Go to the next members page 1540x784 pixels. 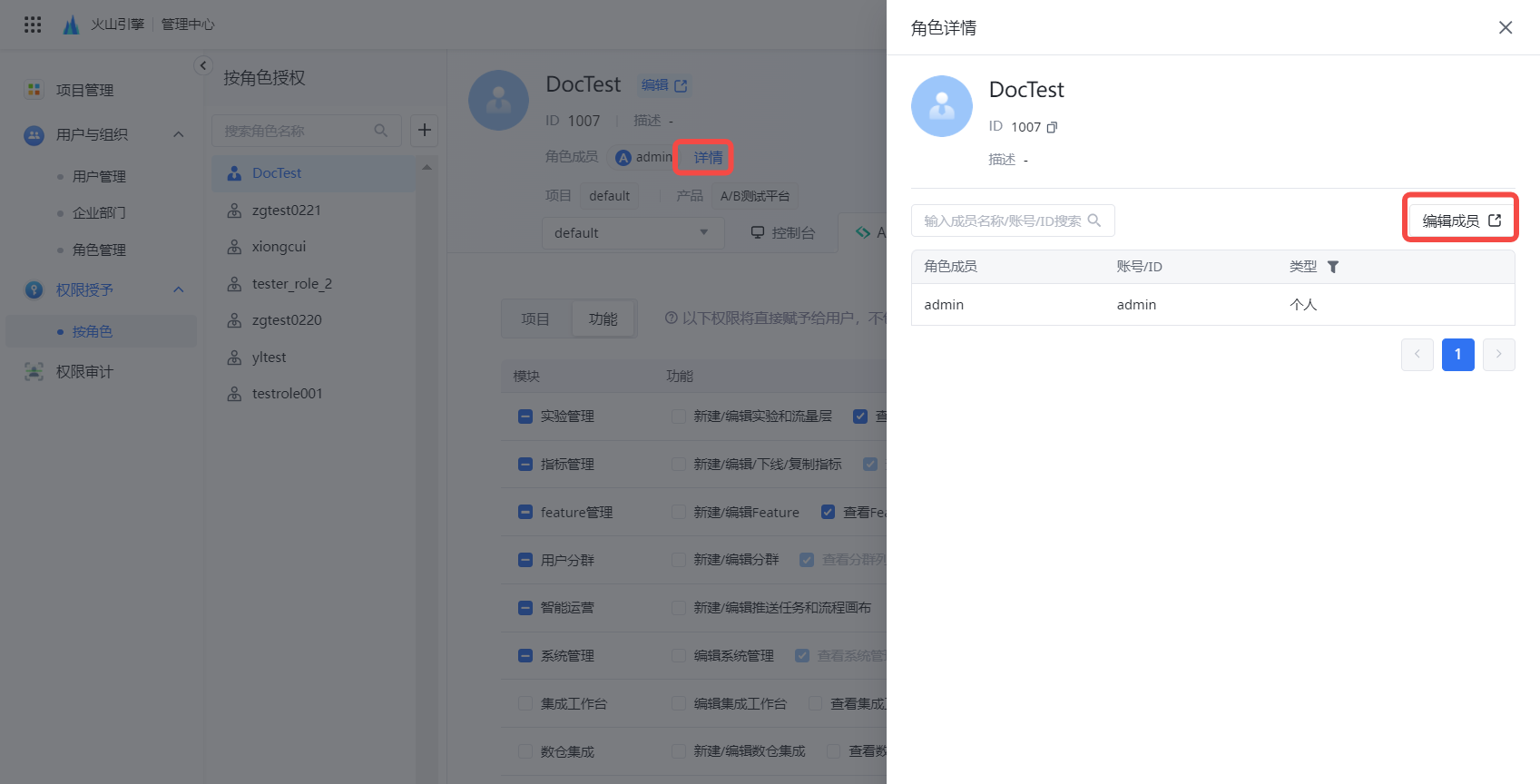point(1499,355)
